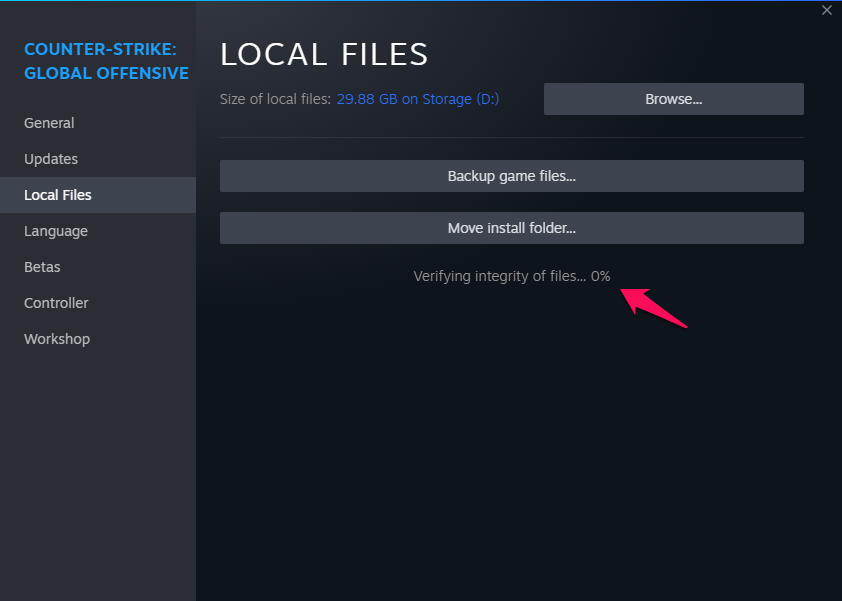Click the 'Size of local files:' label
This screenshot has height=601, width=842.
point(275,99)
